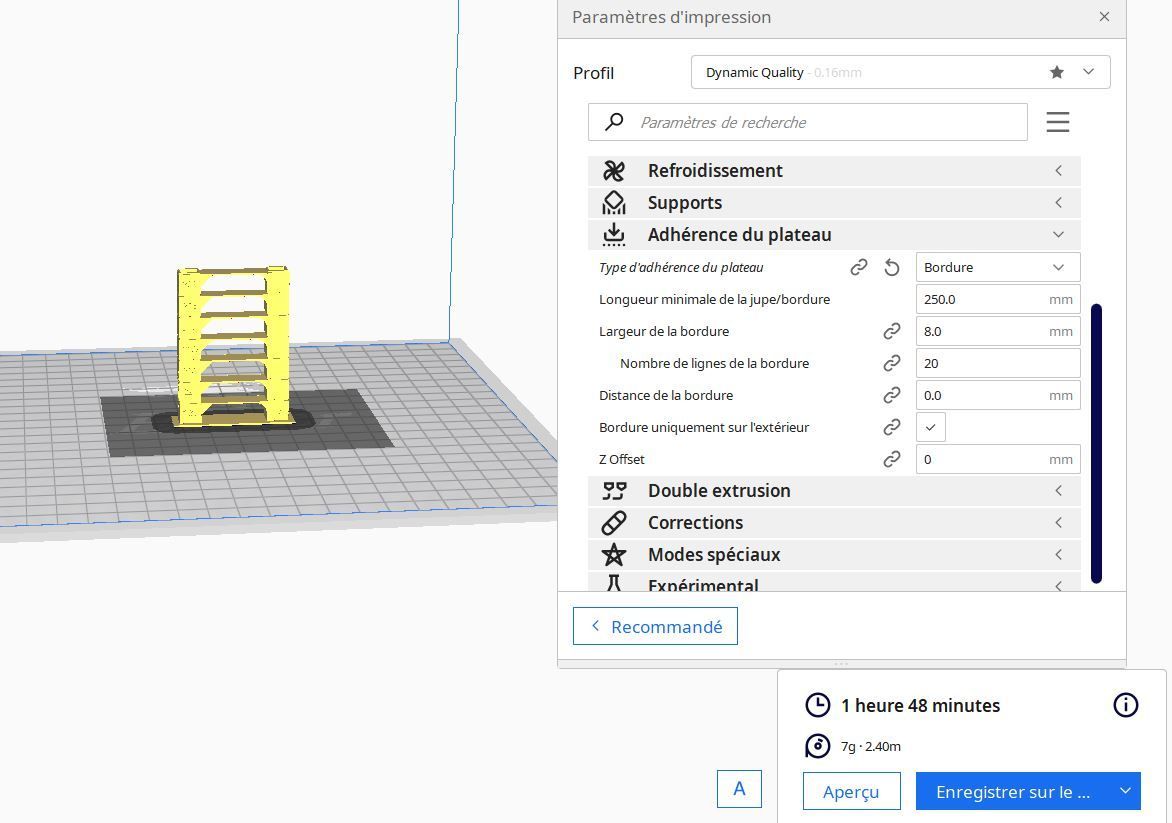Open the Dynamic Quality profile dropdown
The height and width of the screenshot is (823, 1172).
coord(901,73)
